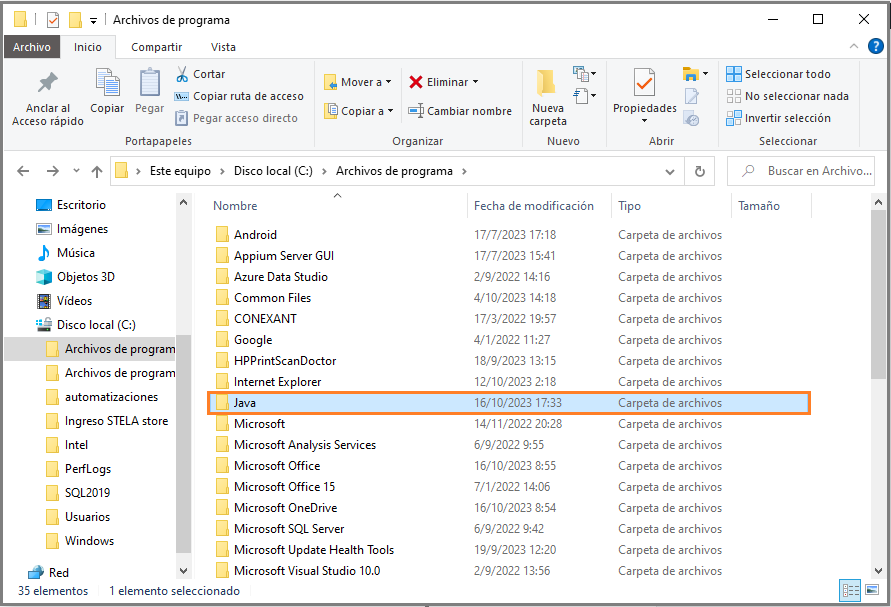This screenshot has width=891, height=607.
Task: Sort by the Nombre column header
Action: click(235, 206)
